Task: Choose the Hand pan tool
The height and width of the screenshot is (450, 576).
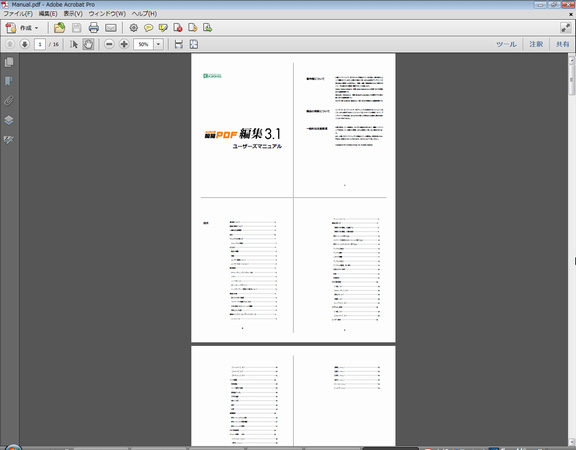Action: pyautogui.click(x=88, y=44)
